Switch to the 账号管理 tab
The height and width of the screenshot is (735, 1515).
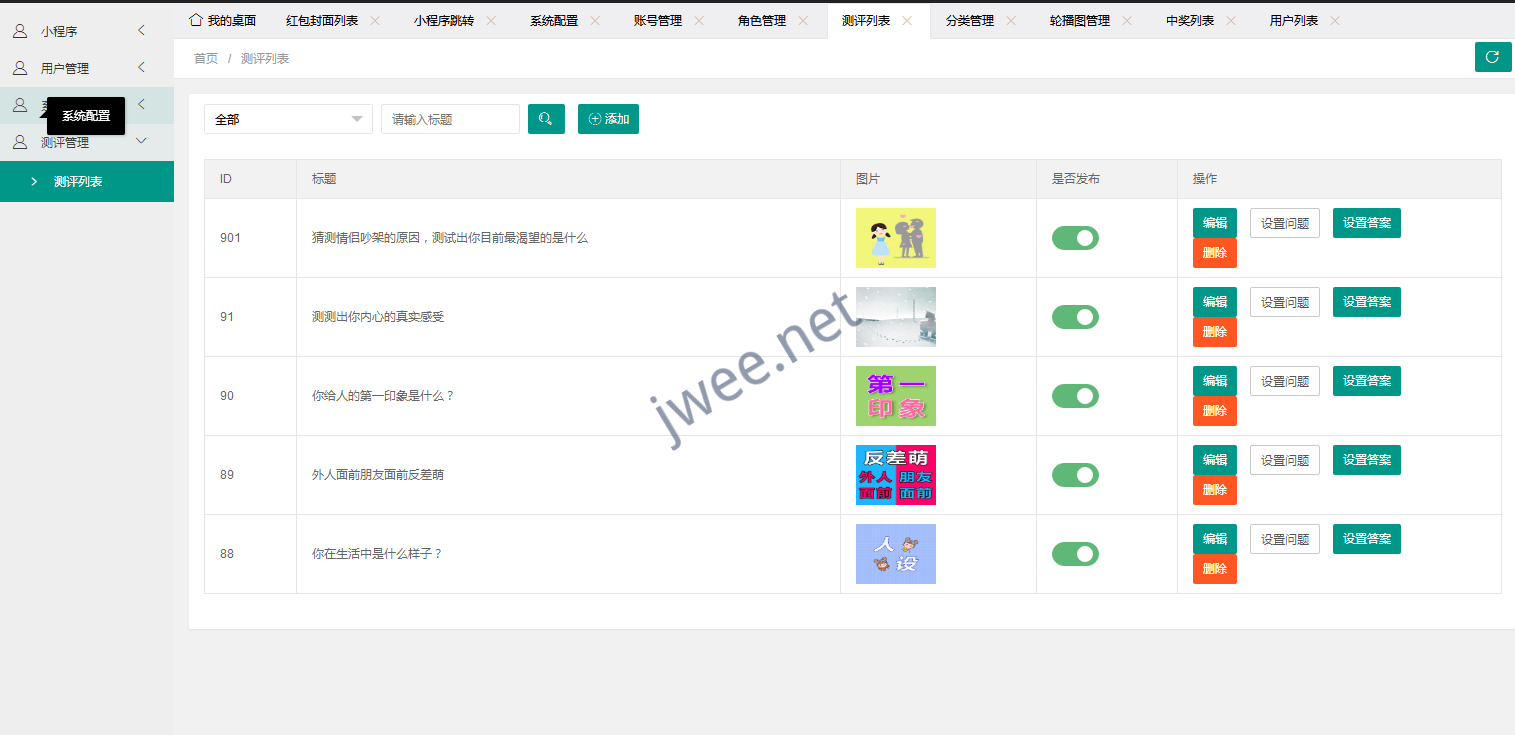658,20
